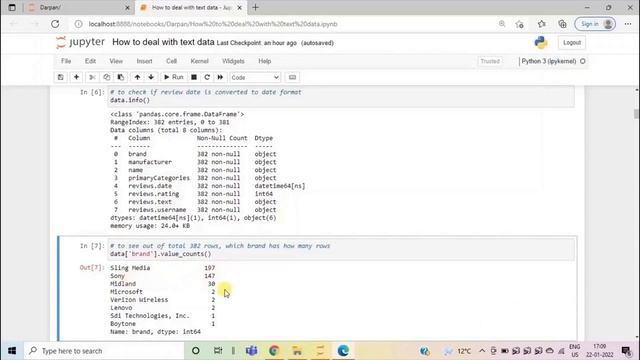Open the Windows Start menu
640x360 pixels.
pyautogui.click(x=12, y=351)
